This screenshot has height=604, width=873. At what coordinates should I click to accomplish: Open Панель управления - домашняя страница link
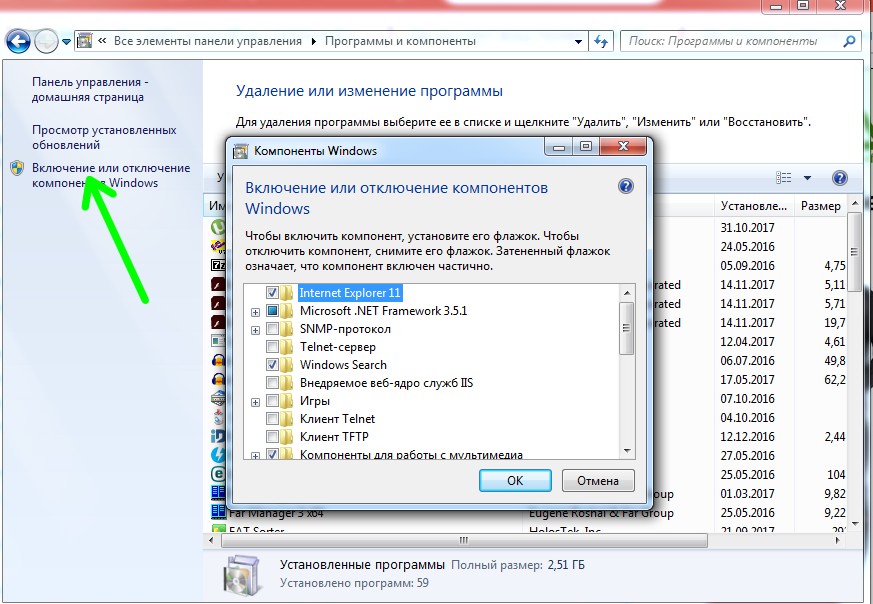90,89
